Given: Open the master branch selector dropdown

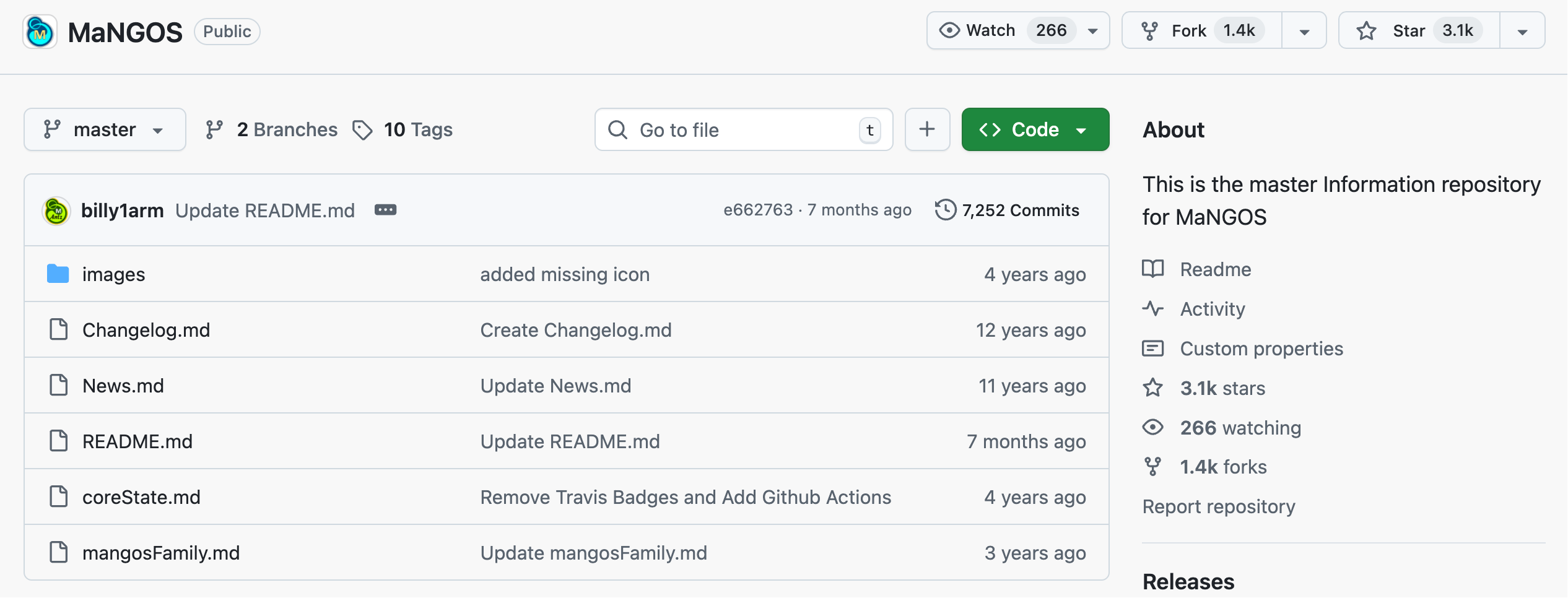Looking at the screenshot, I should coord(105,129).
